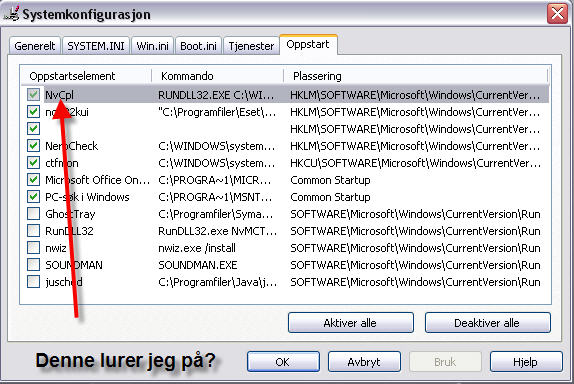Select the RunDLL32.exe NvMCT... command
Image resolution: width=574 pixels, height=384 pixels.
217,231
